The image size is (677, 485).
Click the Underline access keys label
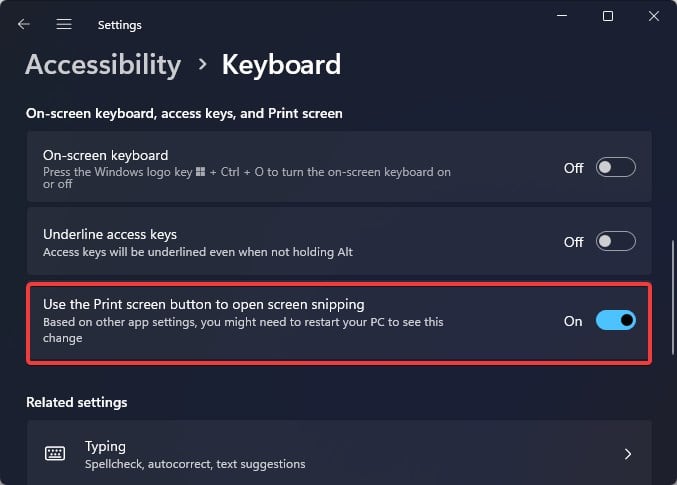(x=110, y=234)
